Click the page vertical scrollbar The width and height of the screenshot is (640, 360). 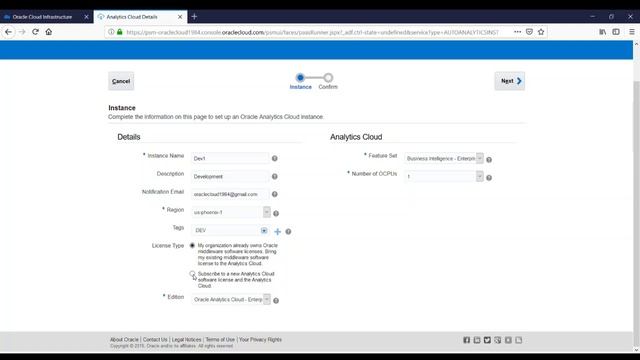pos(636,196)
